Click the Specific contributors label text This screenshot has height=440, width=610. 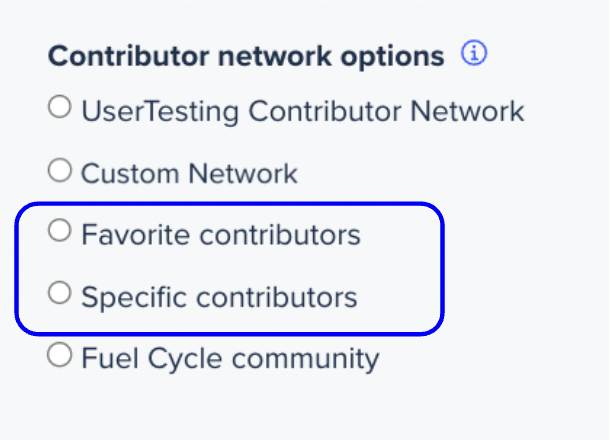(x=219, y=298)
